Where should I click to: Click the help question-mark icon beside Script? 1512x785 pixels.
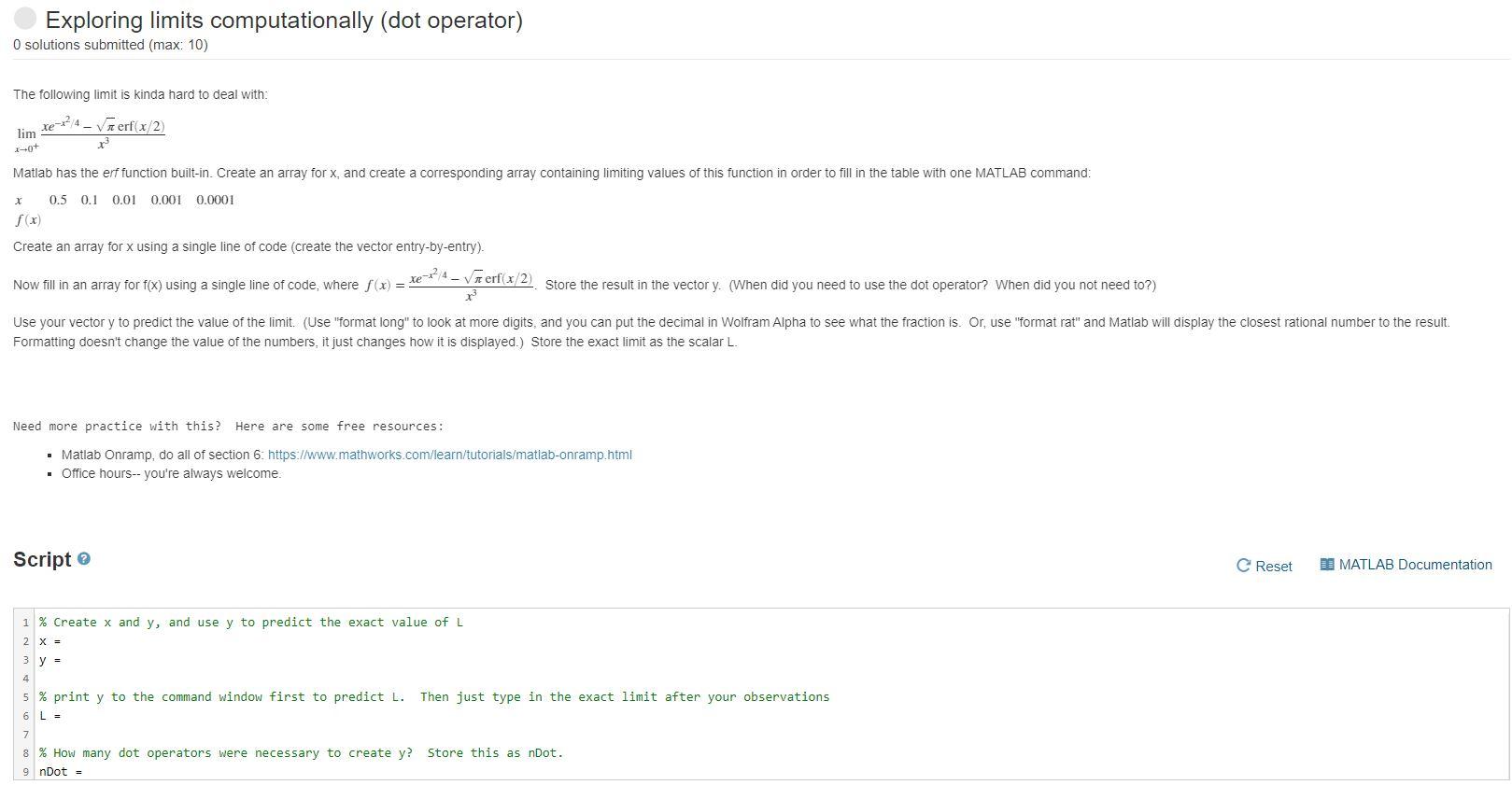click(83, 558)
